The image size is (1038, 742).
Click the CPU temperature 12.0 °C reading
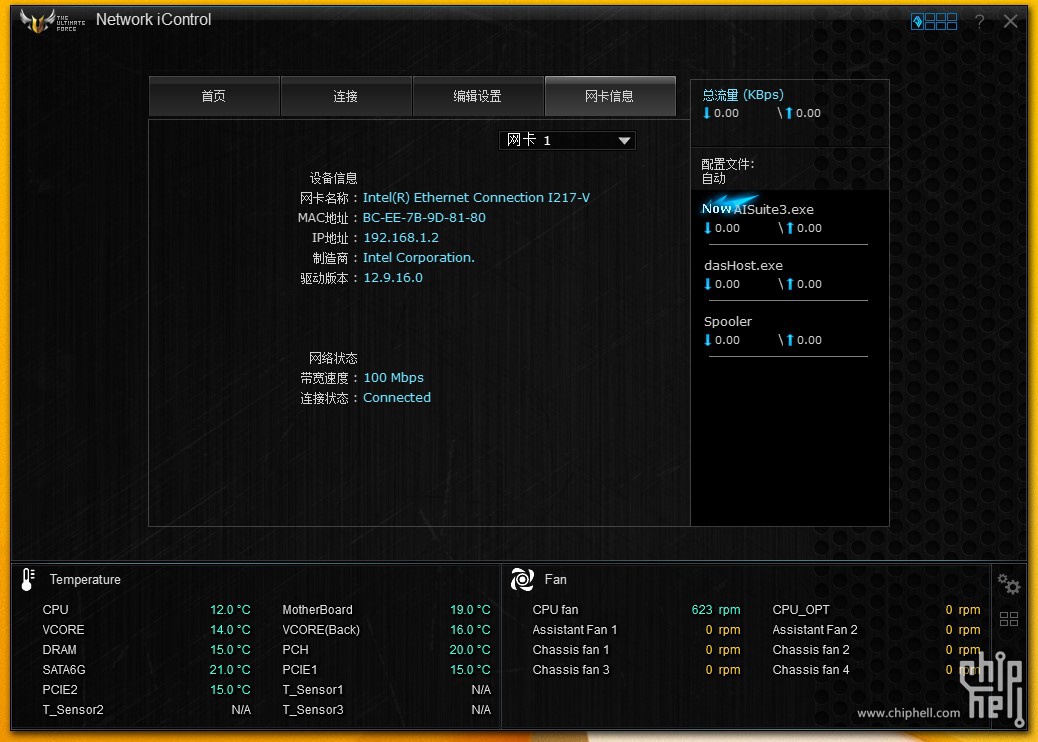pyautogui.click(x=230, y=610)
